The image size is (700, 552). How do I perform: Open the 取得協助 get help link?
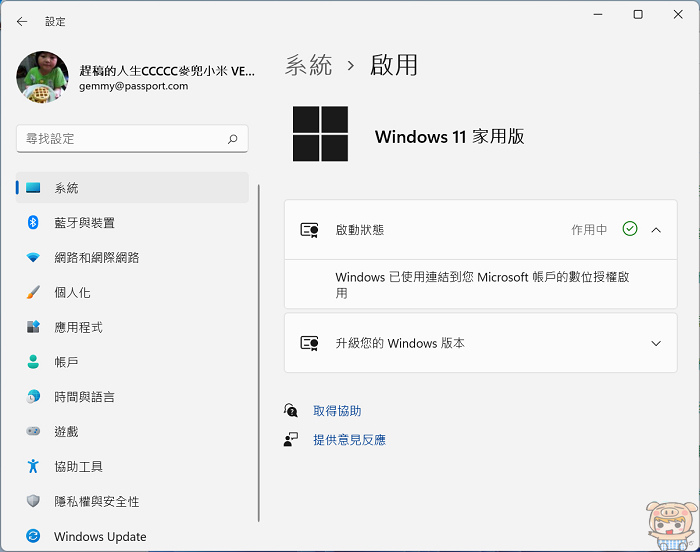(x=337, y=411)
